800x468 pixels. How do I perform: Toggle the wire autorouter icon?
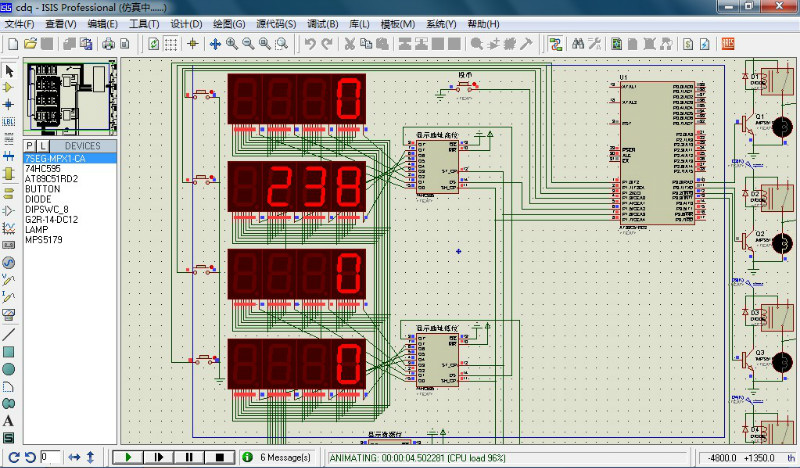tap(554, 44)
